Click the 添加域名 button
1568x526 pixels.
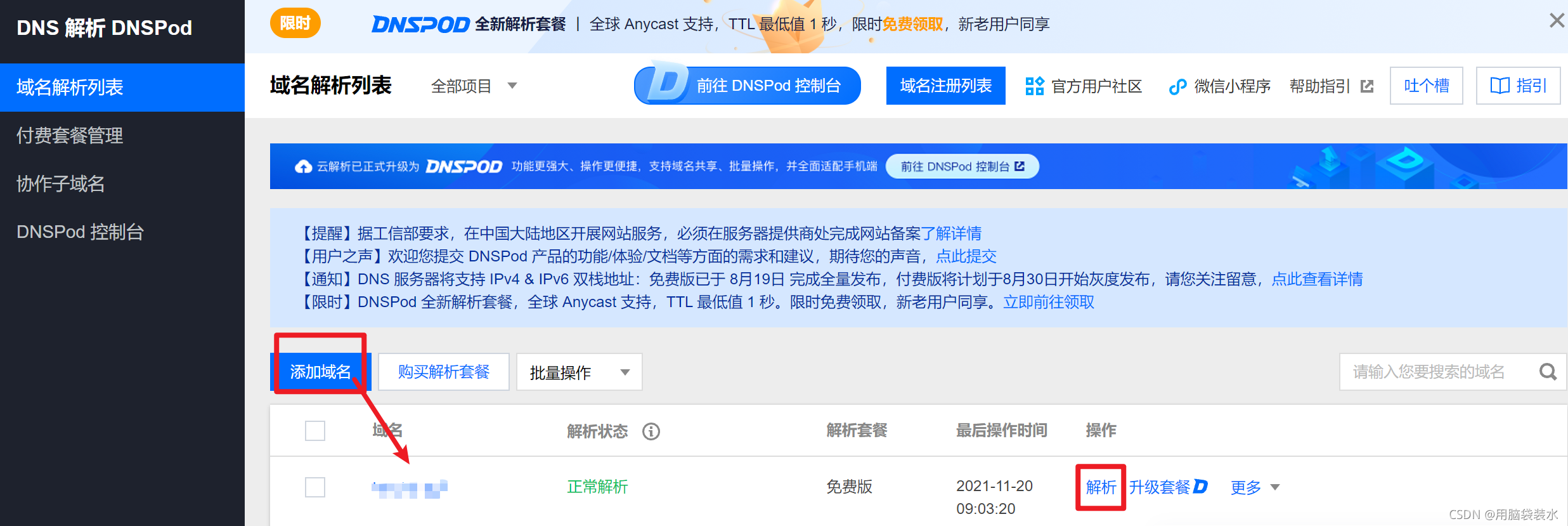pyautogui.click(x=320, y=372)
